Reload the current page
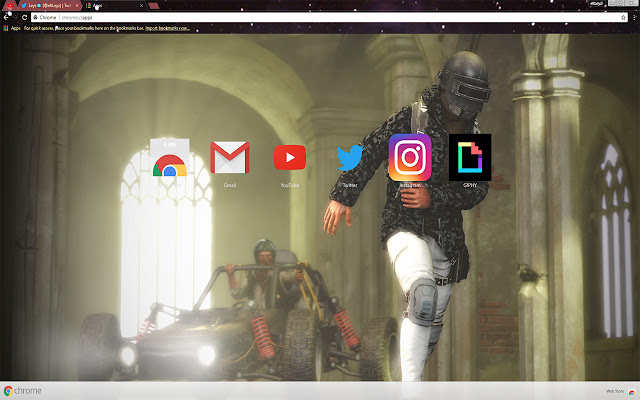Viewport: 640px width, 400px height. (x=24, y=17)
